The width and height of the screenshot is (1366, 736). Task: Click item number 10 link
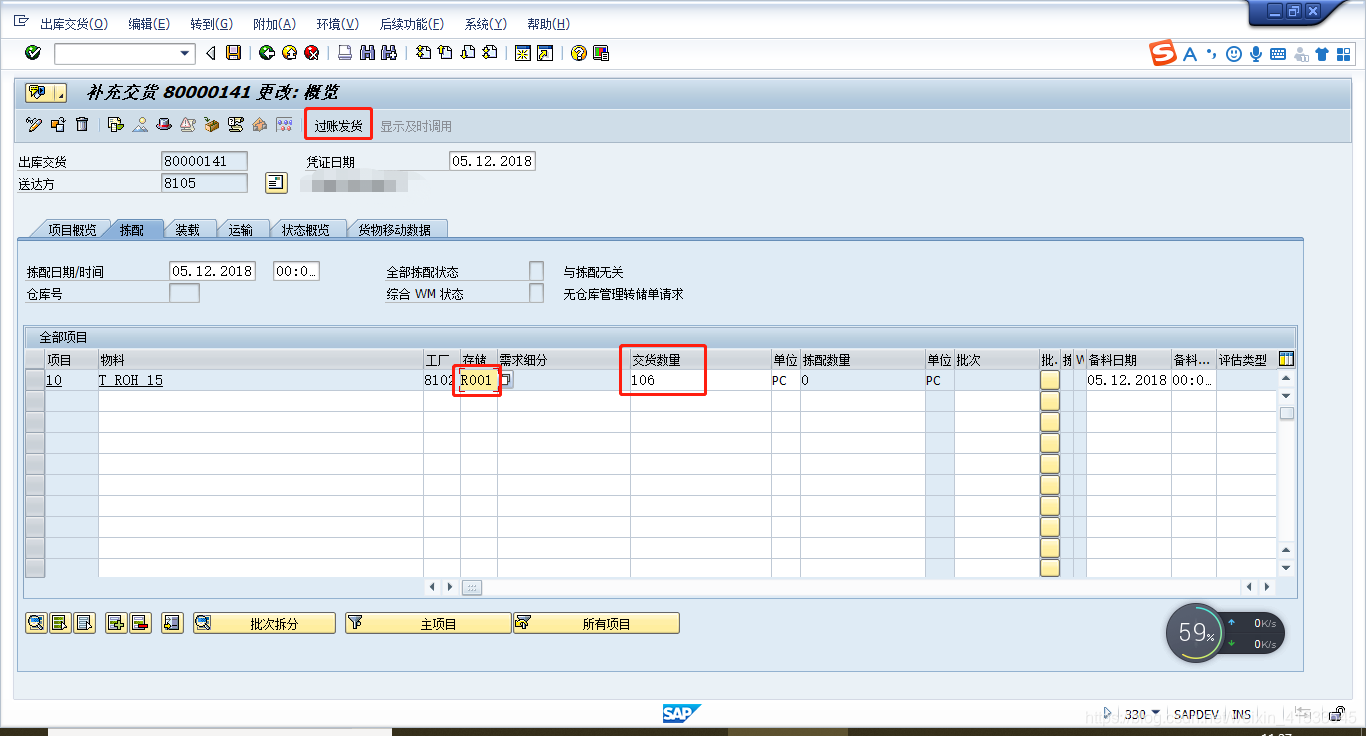click(54, 380)
